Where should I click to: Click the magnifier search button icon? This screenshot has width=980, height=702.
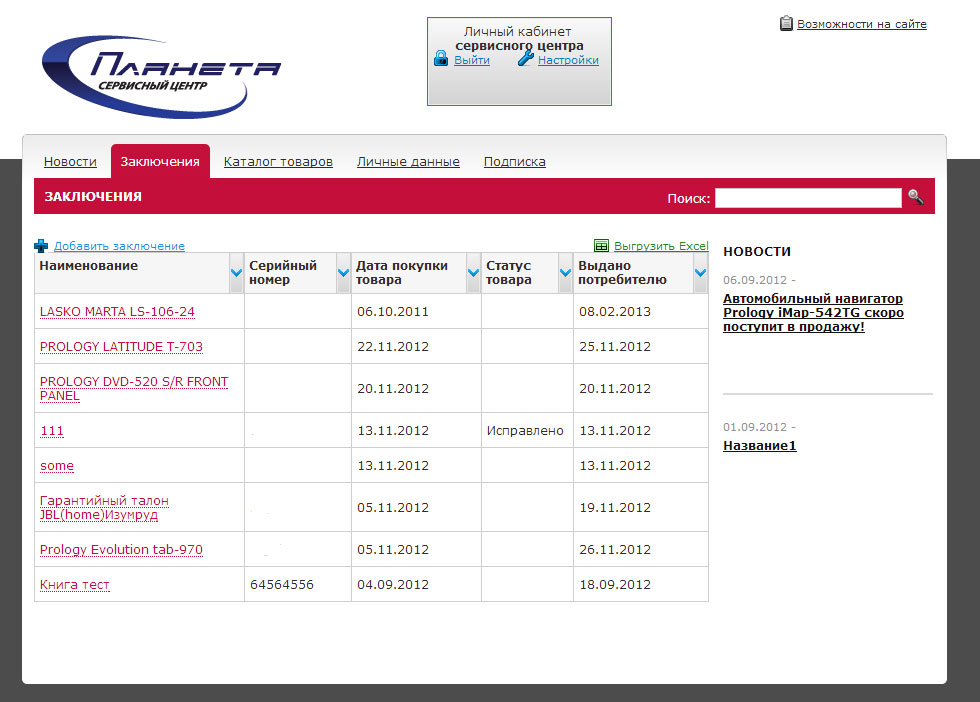[916, 197]
